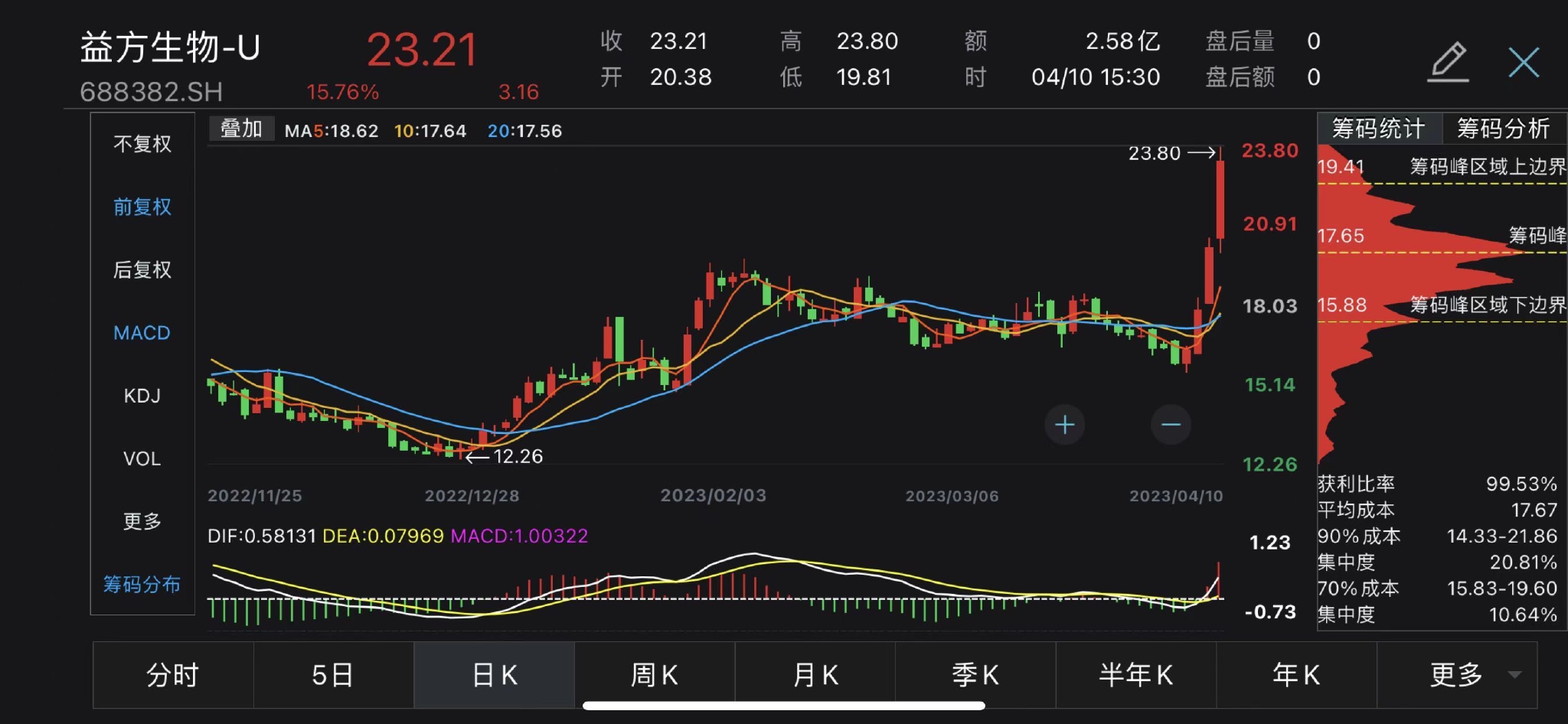Image resolution: width=1568 pixels, height=724 pixels.
Task: Select the 季K quarterly candlestick tab
Action: (x=975, y=675)
